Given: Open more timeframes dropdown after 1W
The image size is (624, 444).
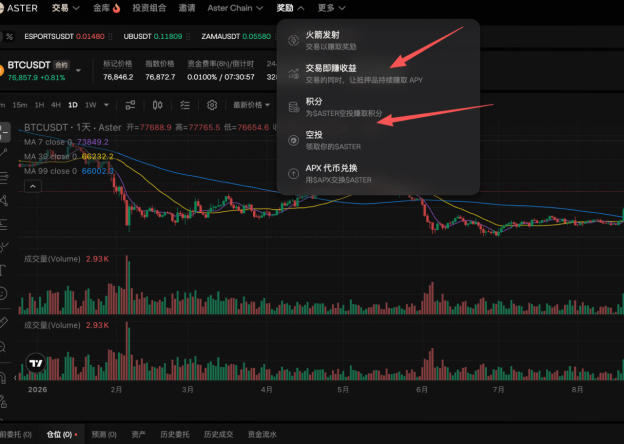Looking at the screenshot, I should 106,105.
